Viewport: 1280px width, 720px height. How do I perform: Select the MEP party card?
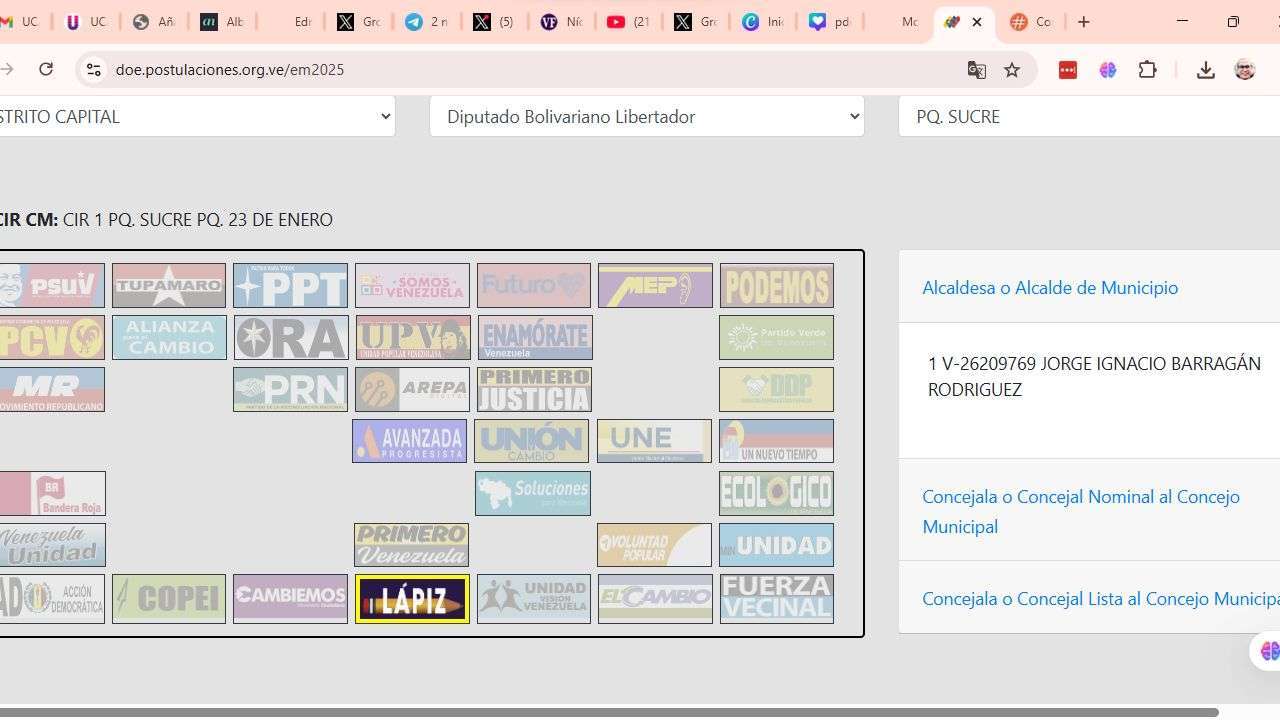655,285
